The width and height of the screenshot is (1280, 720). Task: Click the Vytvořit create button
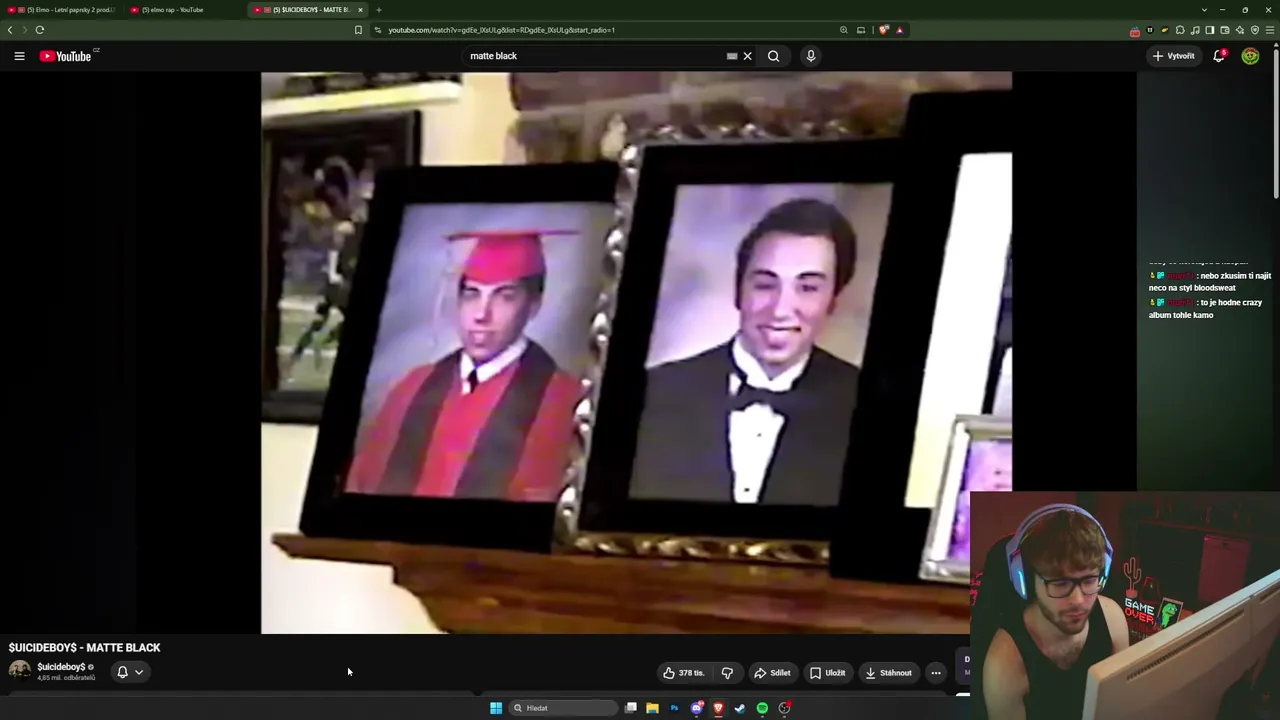[1174, 56]
